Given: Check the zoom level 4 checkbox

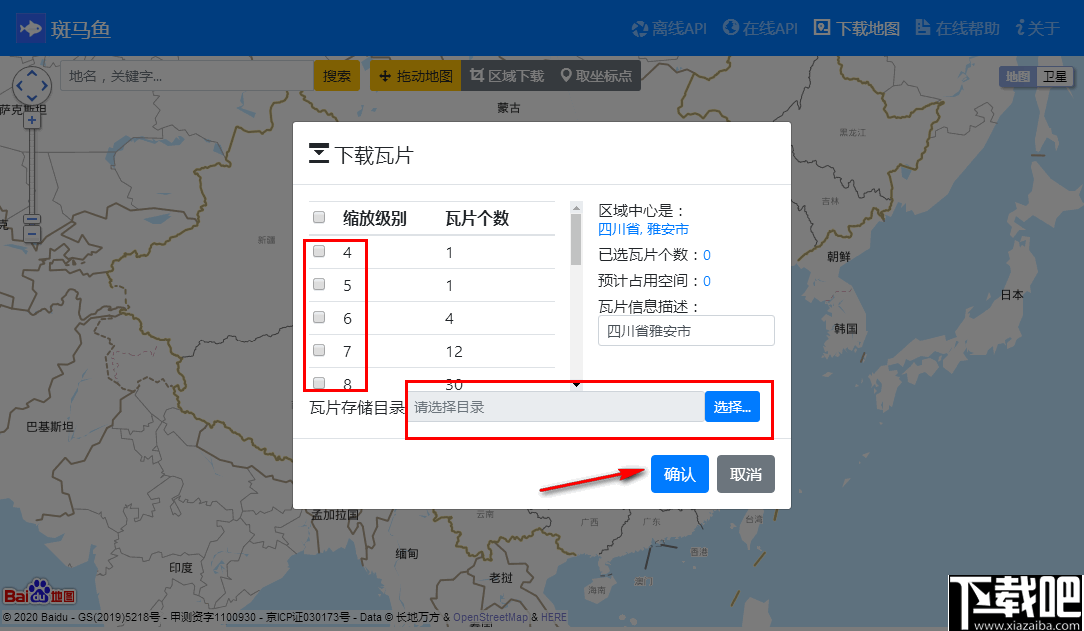Looking at the screenshot, I should 319,252.
